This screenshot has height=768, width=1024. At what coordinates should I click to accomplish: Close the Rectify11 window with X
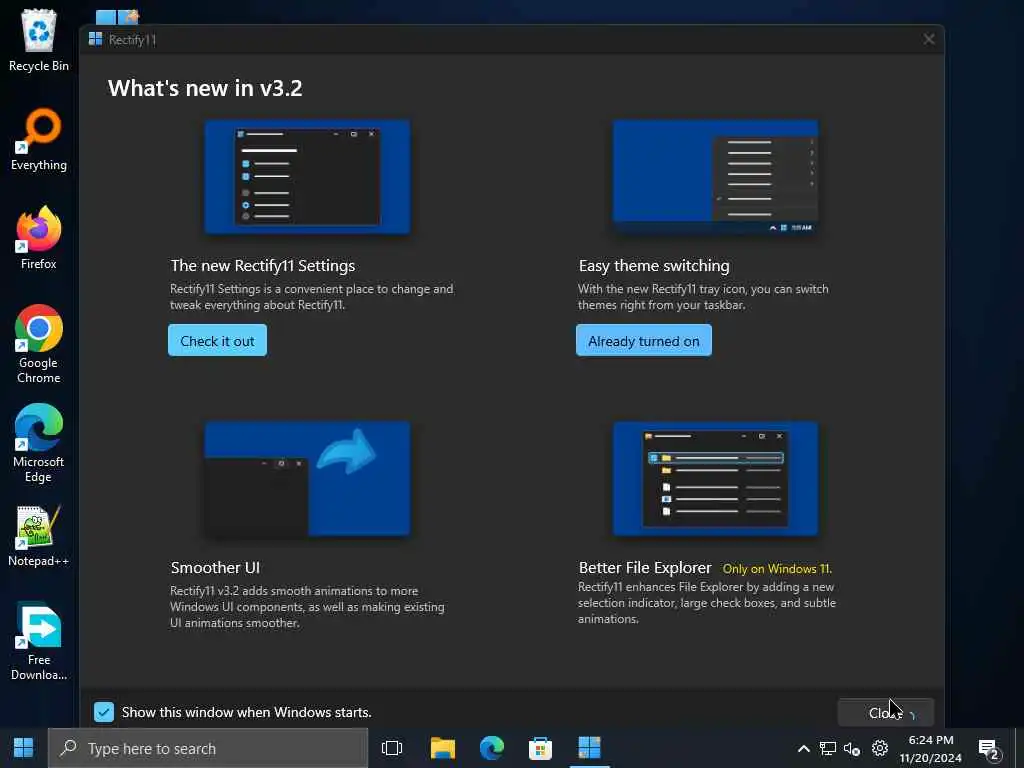coord(929,39)
